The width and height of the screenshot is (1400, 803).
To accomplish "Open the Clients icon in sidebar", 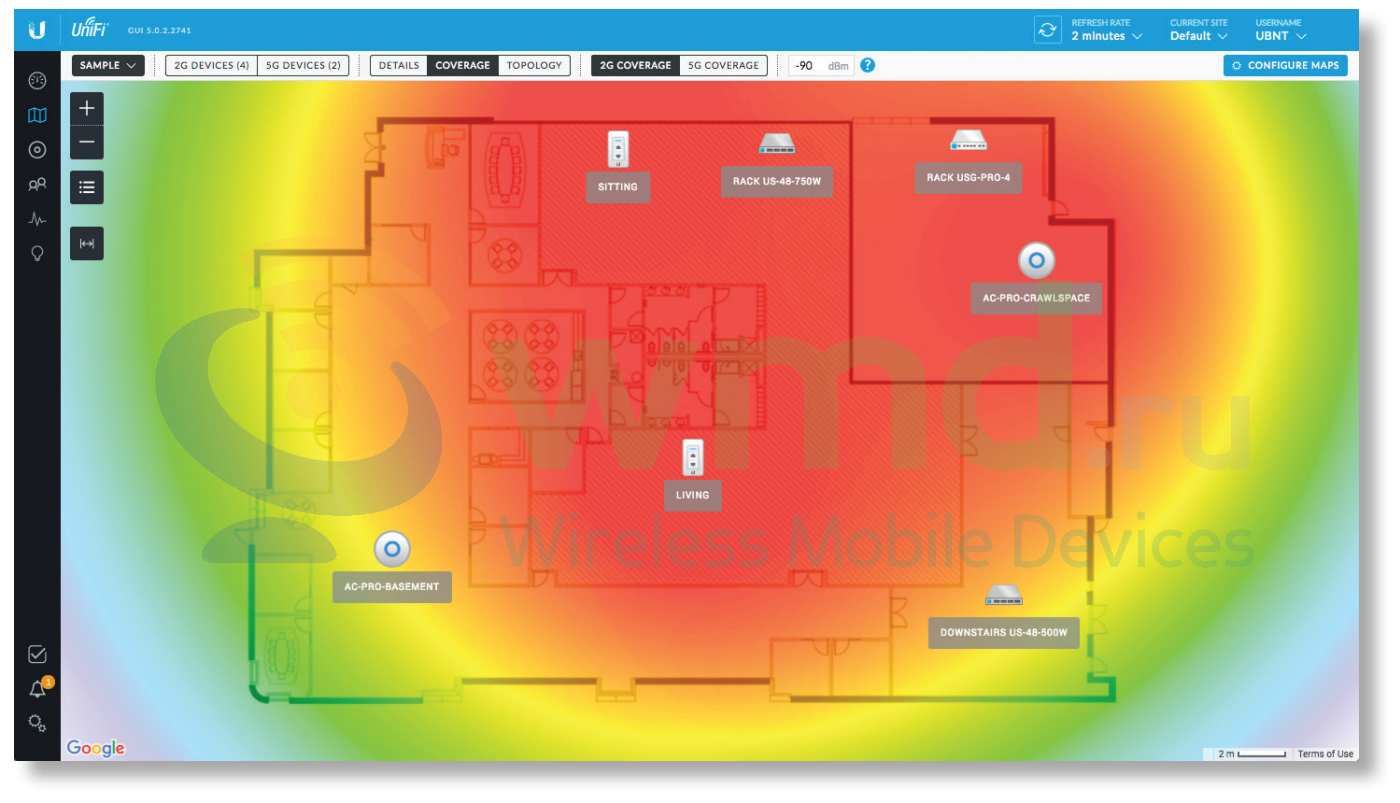I will (37, 185).
